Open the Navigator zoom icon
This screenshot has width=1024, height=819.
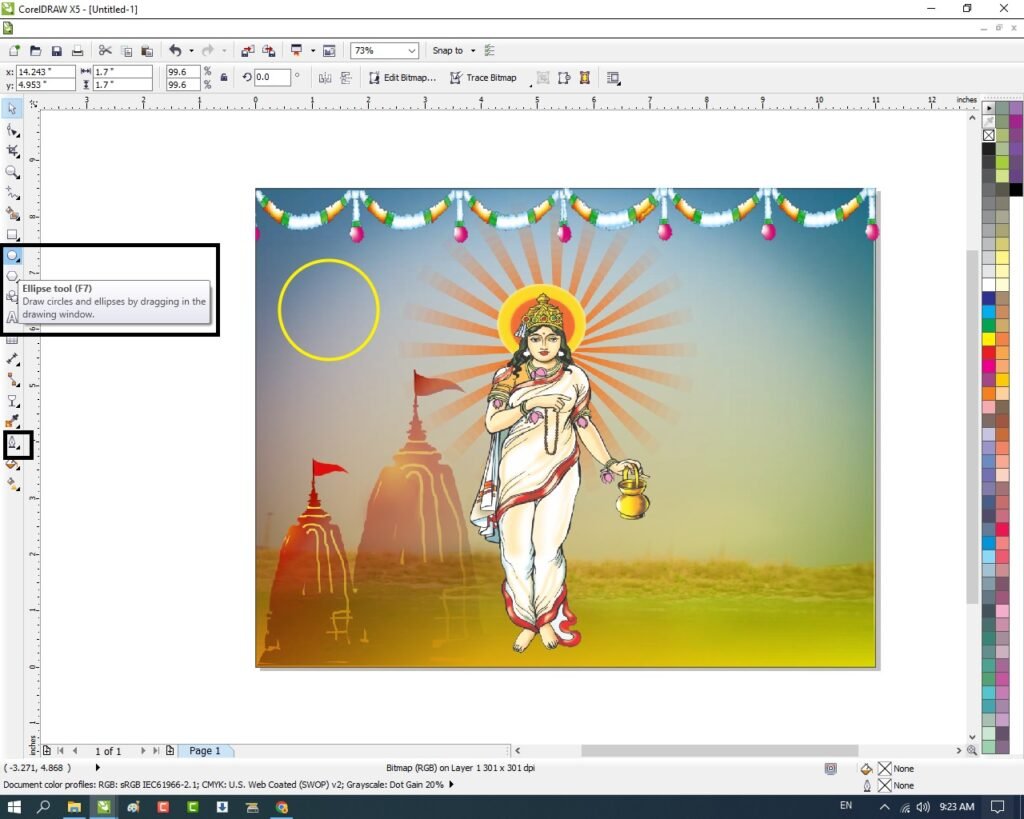(972, 750)
